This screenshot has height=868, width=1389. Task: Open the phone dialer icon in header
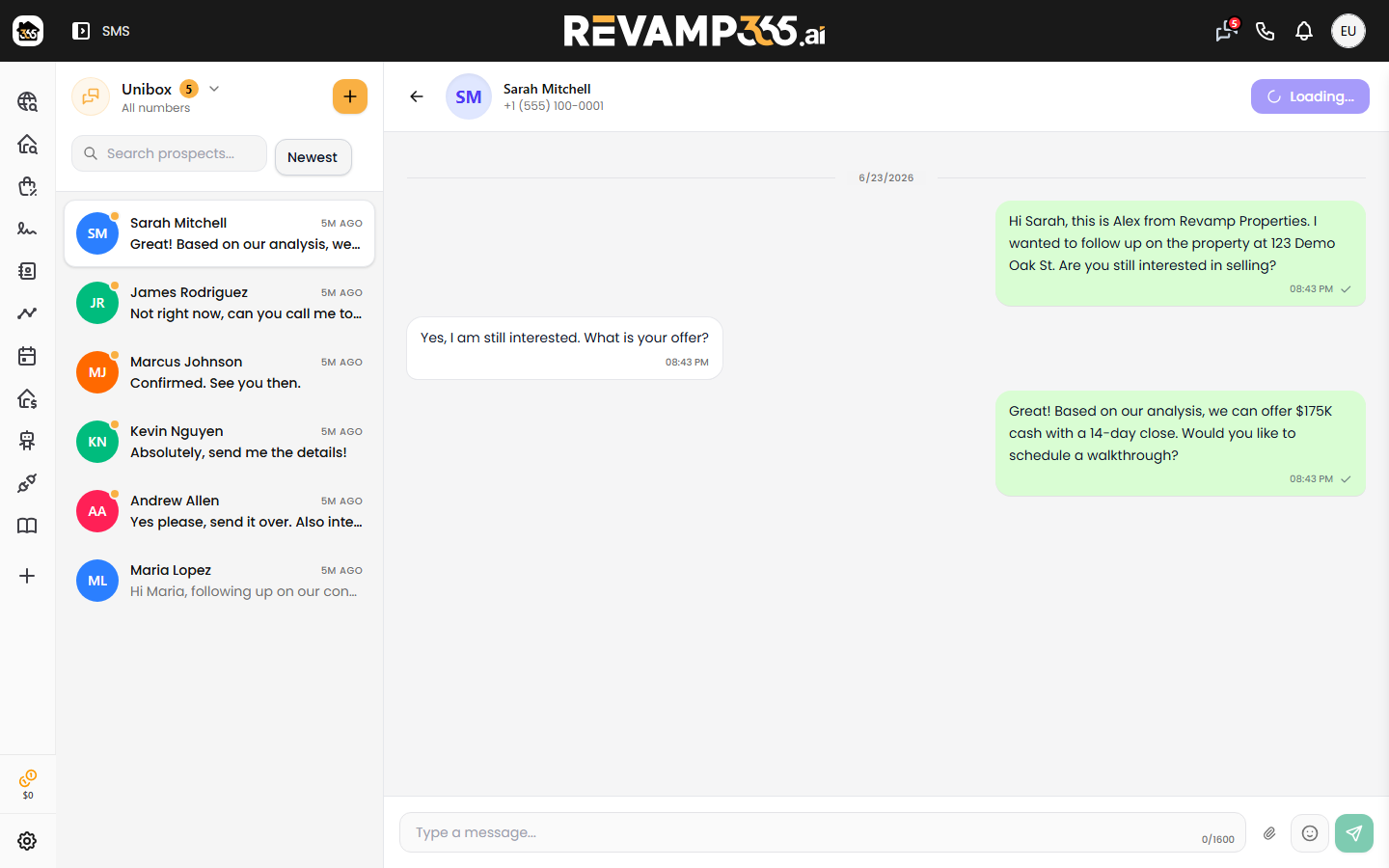tap(1266, 31)
